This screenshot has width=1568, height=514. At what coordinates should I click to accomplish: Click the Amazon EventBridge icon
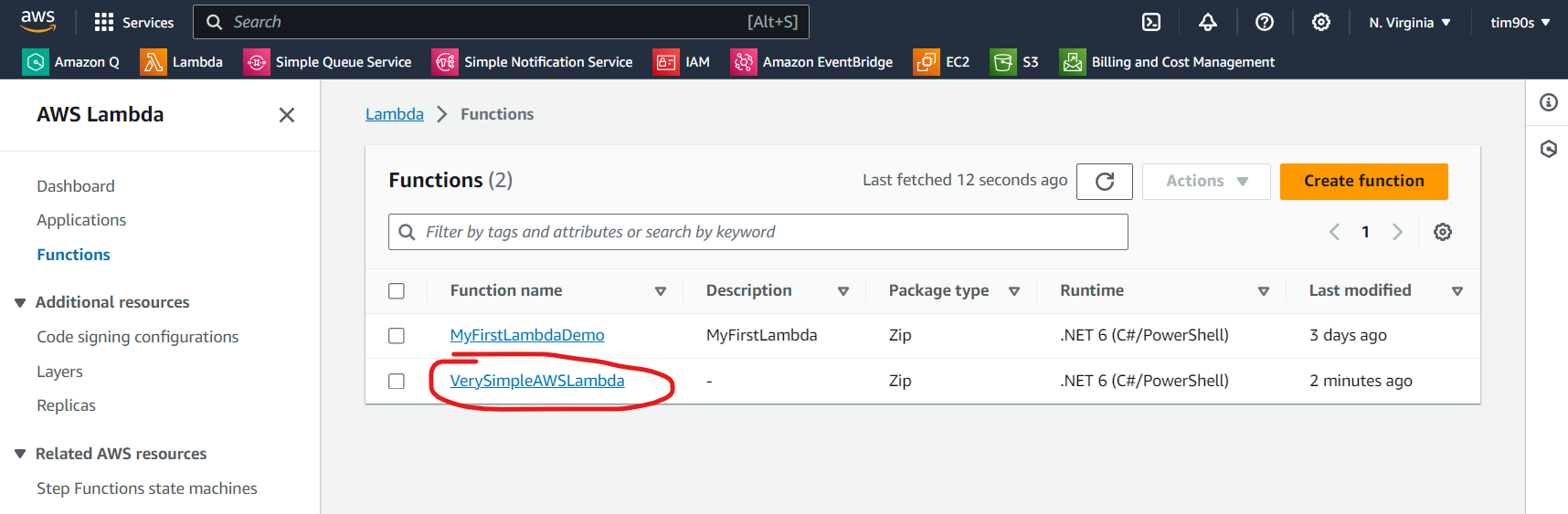tap(744, 62)
